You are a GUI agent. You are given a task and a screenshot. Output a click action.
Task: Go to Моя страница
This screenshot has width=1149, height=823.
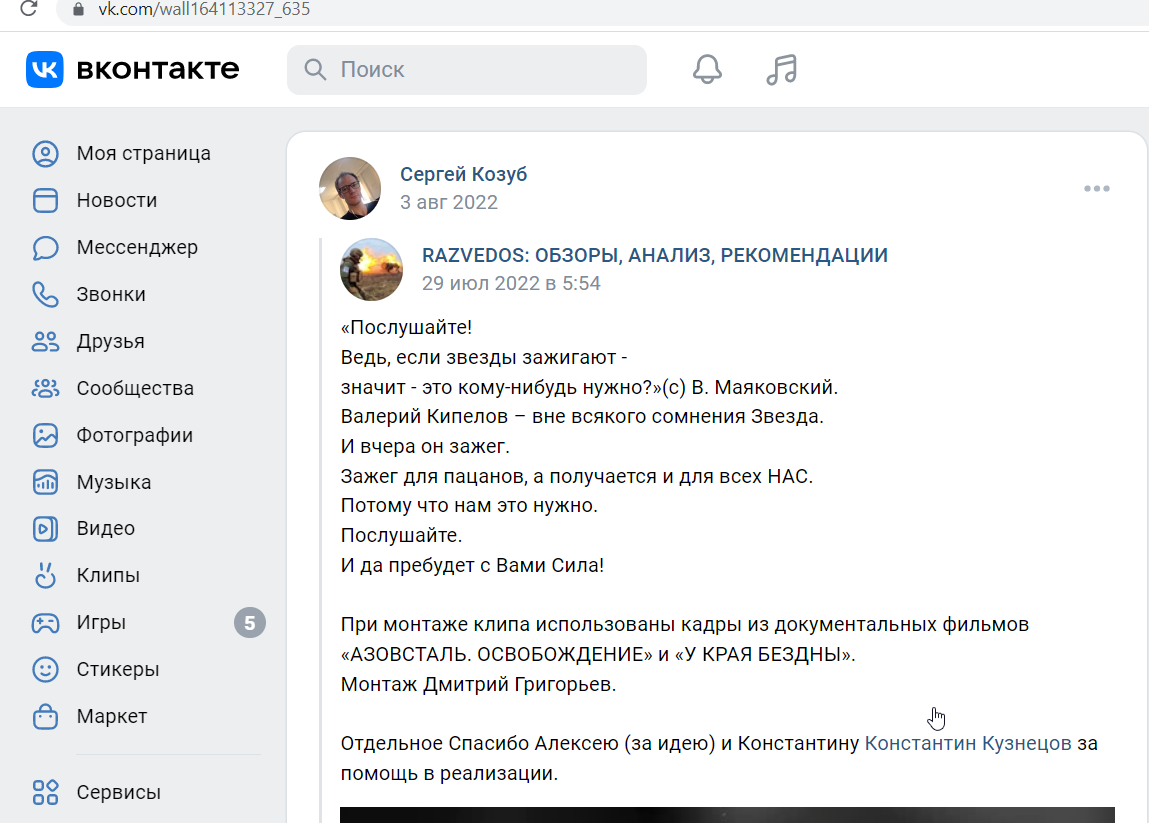(144, 154)
